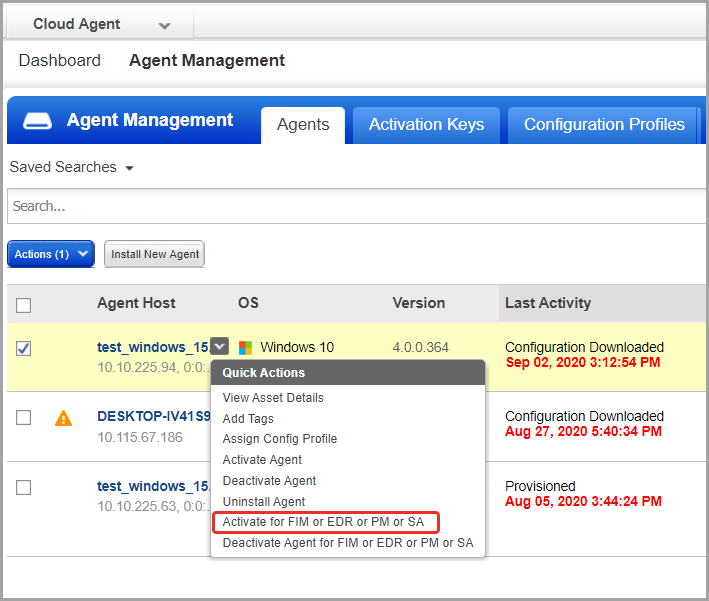This screenshot has height=601, width=709.
Task: Switch to the Configuration Profiles tab
Action: pos(604,125)
